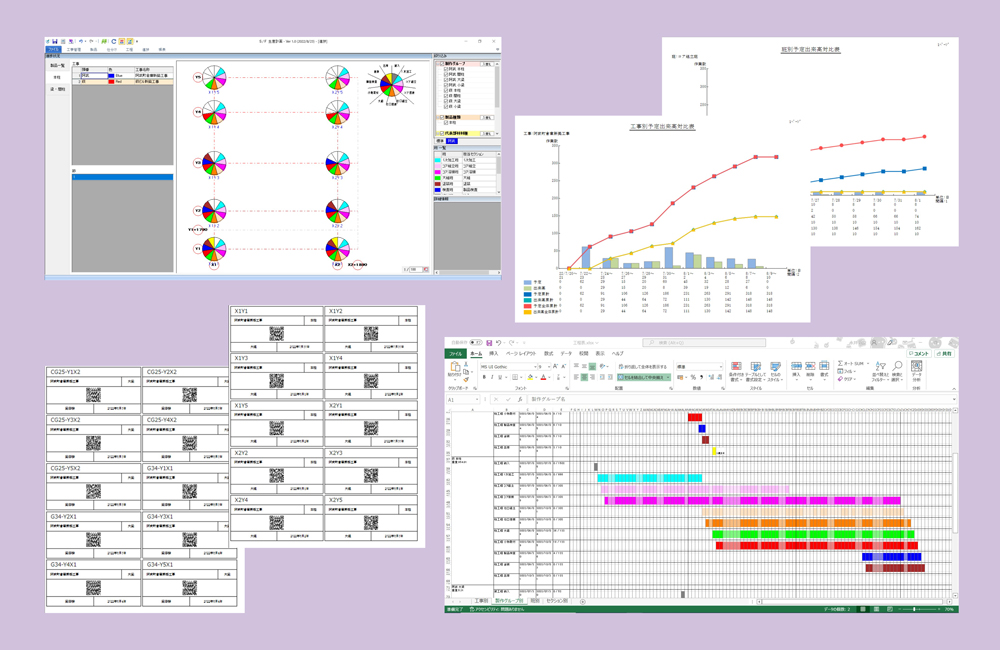
Task: Click the Blue color swatch in 工事 table
Action: (111, 76)
